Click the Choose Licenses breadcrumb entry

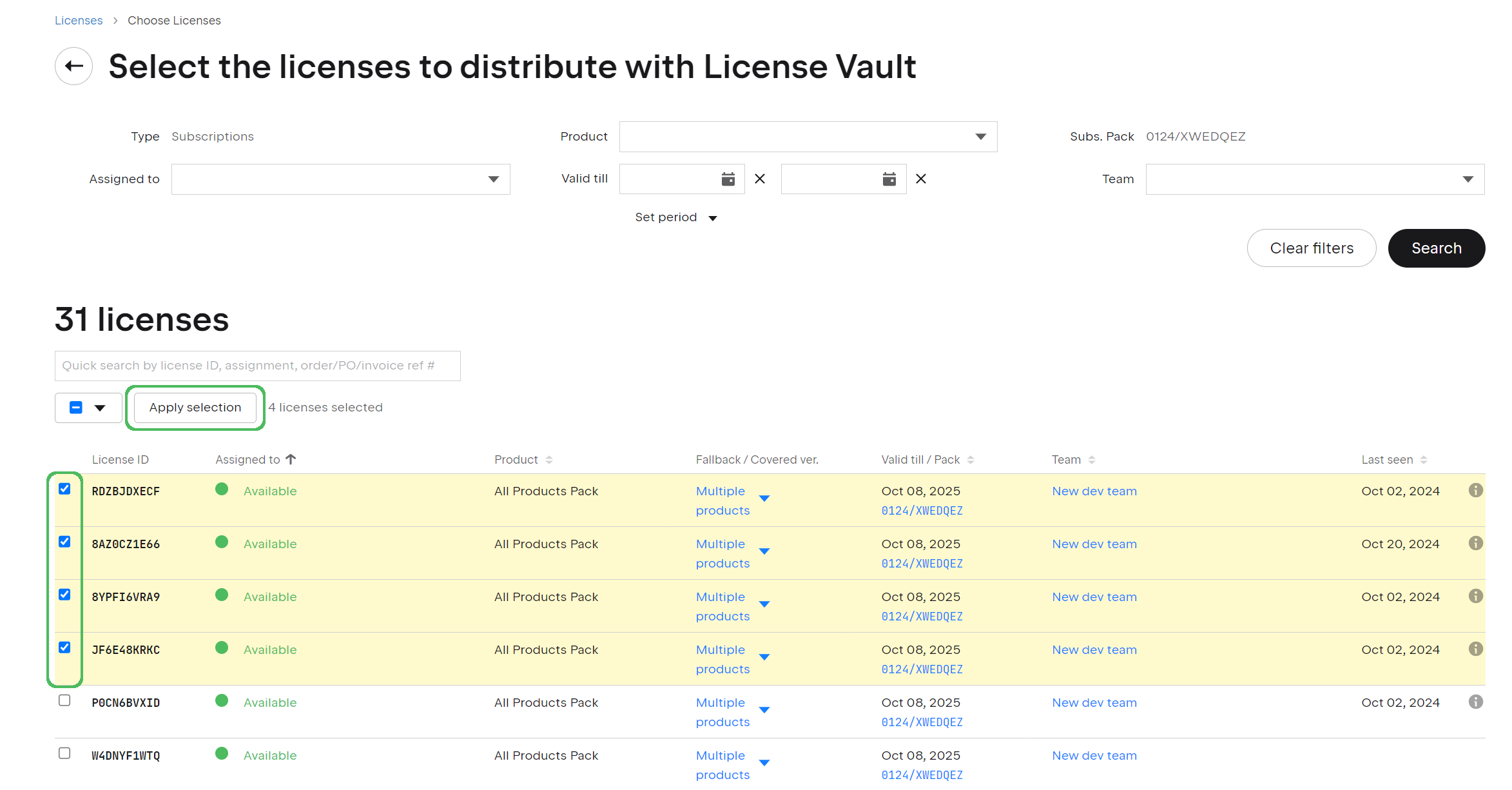tap(174, 20)
